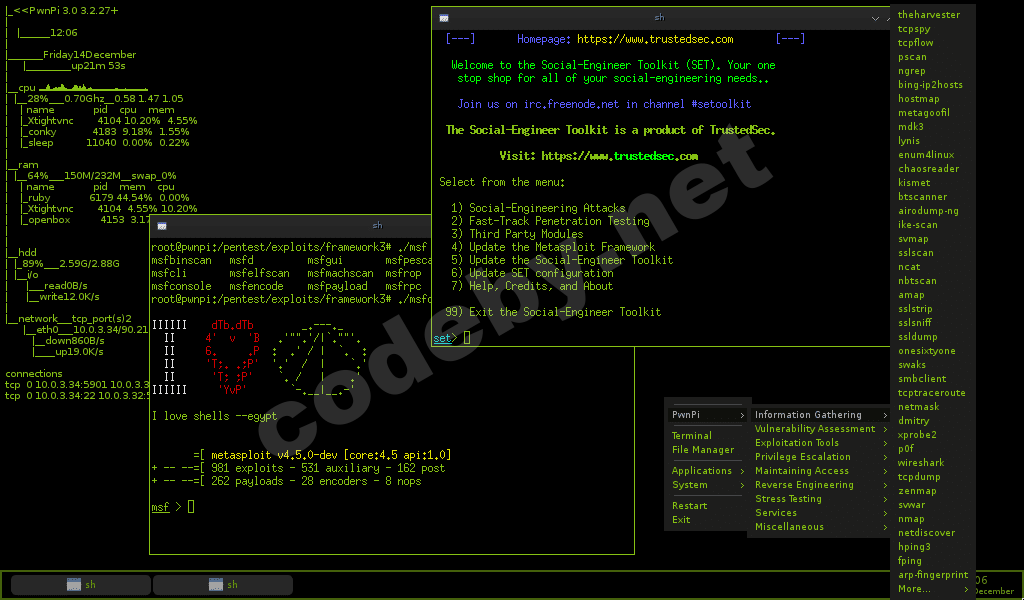Expand Exploitation Tools submenu
This screenshot has height=600, width=1024.
pos(821,443)
